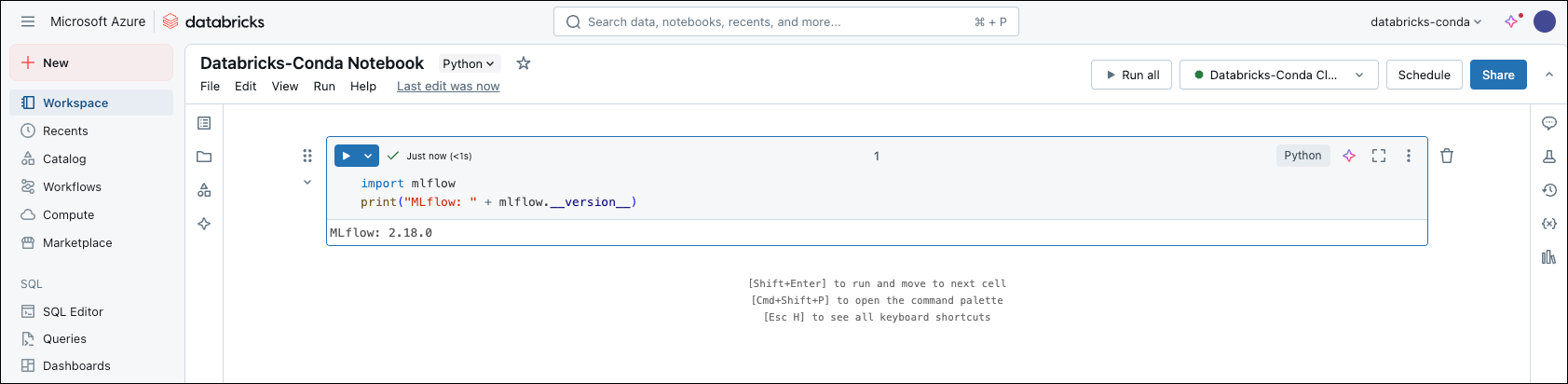Open the Databricks Assistant sparkle icon in header
The height and width of the screenshot is (384, 1568).
[1512, 21]
